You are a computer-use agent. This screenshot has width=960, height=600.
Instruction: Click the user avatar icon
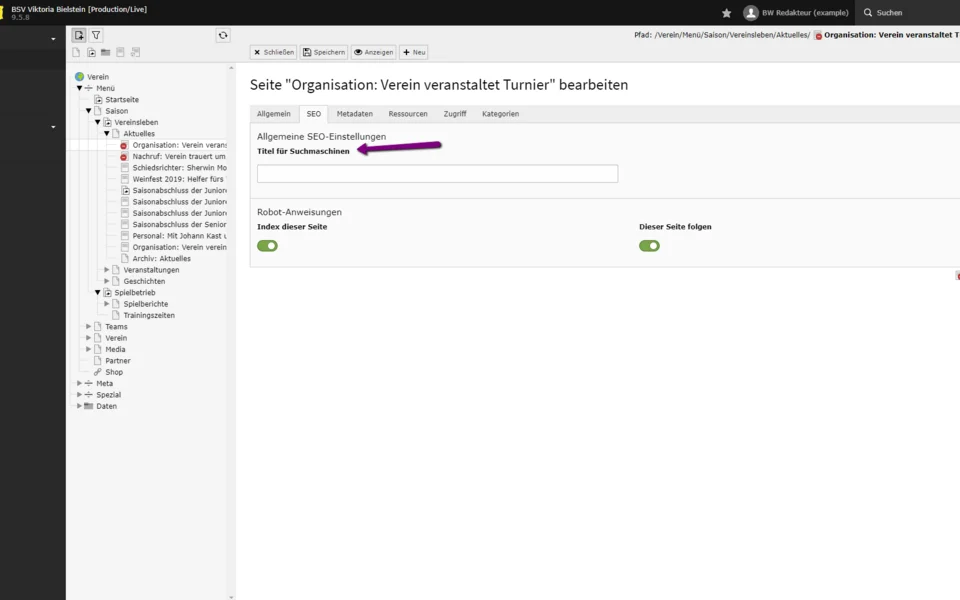click(x=751, y=13)
